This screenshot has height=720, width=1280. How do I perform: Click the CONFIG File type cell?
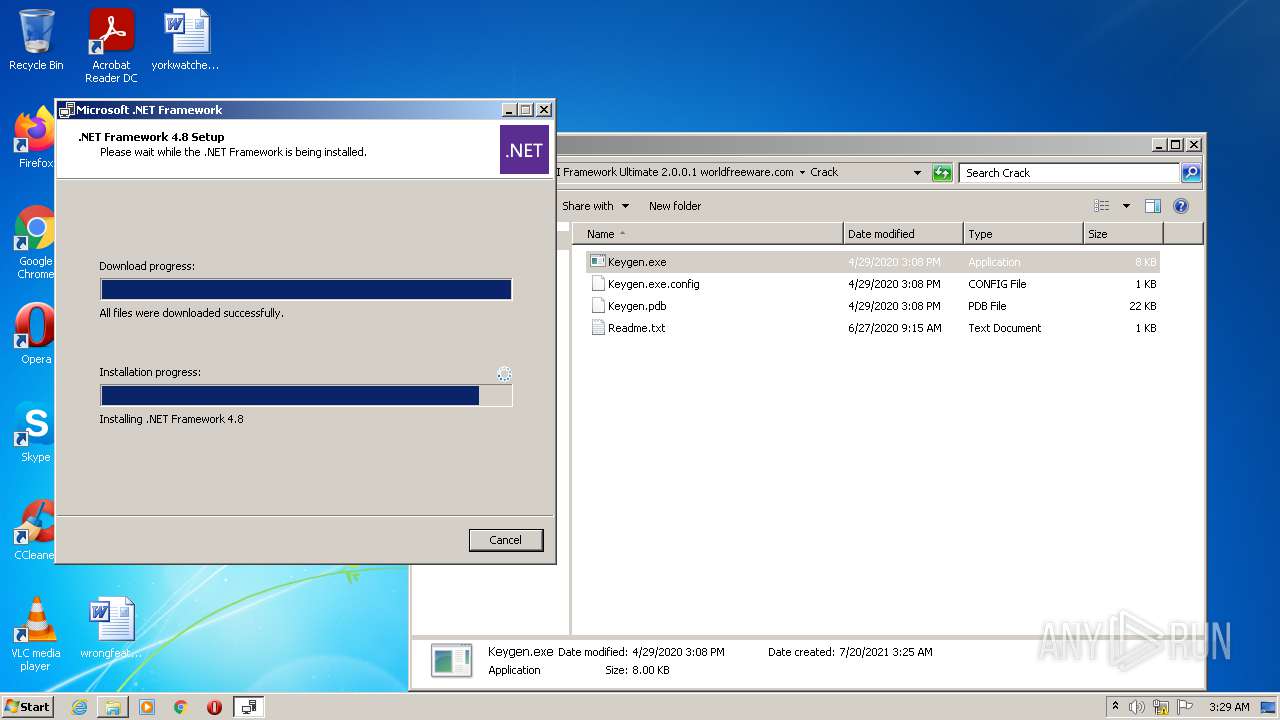pos(997,284)
